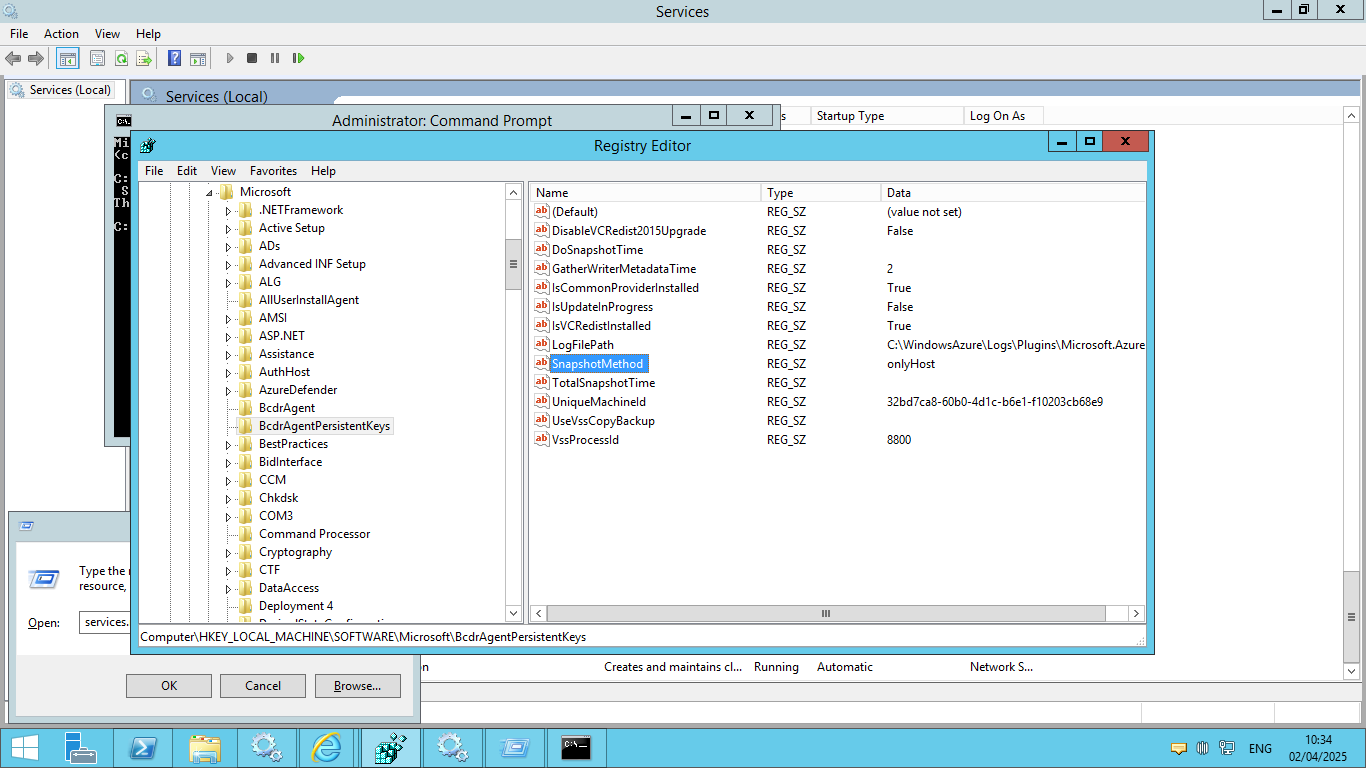Click Cancel in the Run dialog
1366x768 pixels.
pyautogui.click(x=263, y=686)
